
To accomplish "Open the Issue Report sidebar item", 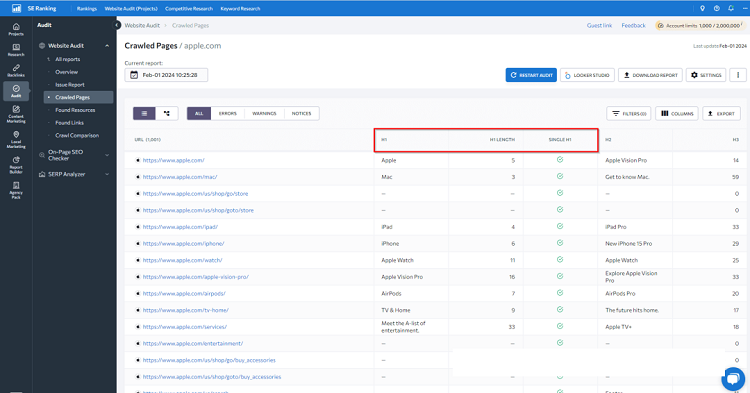I will (x=70, y=85).
